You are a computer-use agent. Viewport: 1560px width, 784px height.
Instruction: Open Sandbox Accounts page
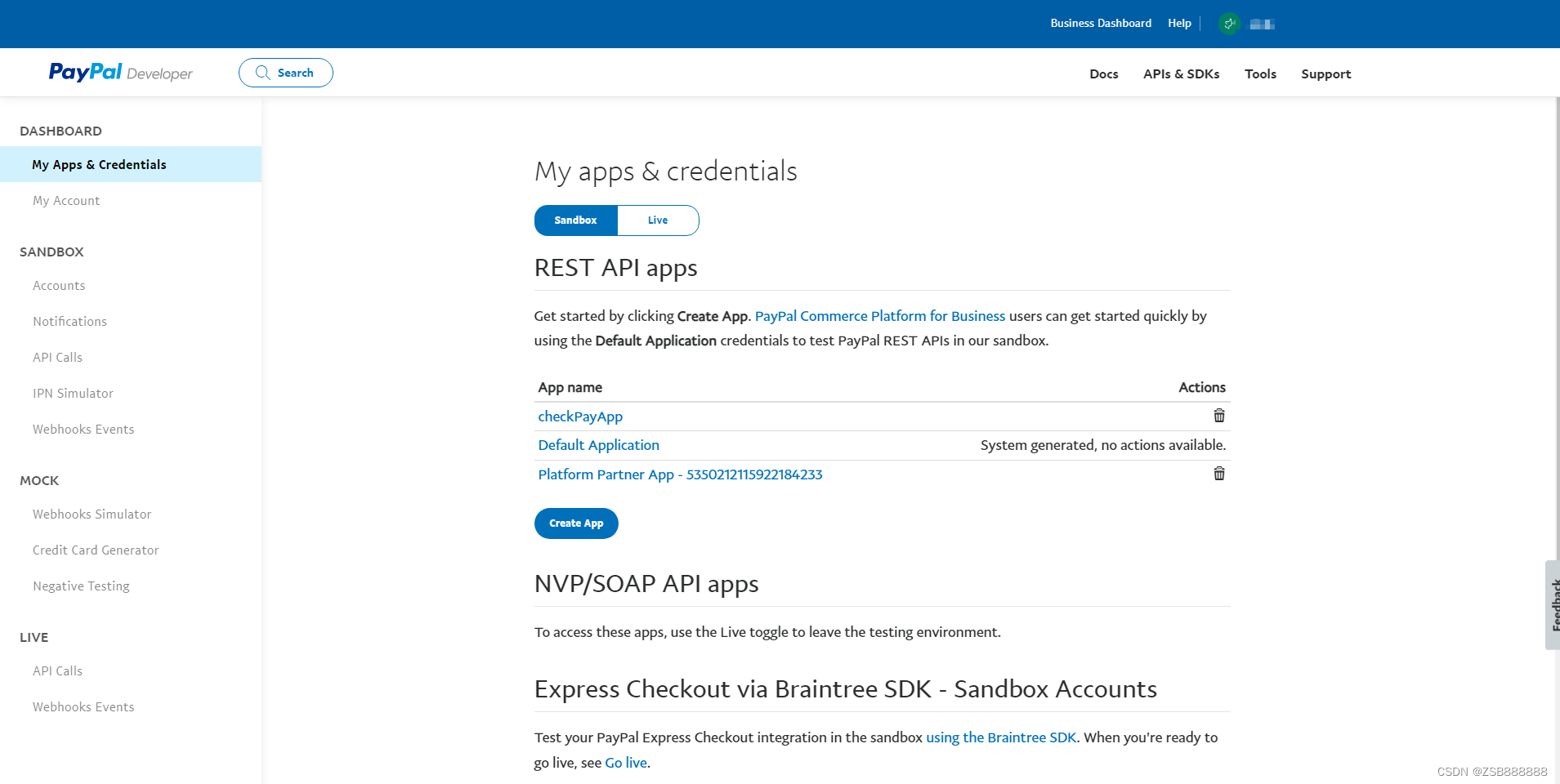[x=59, y=286]
